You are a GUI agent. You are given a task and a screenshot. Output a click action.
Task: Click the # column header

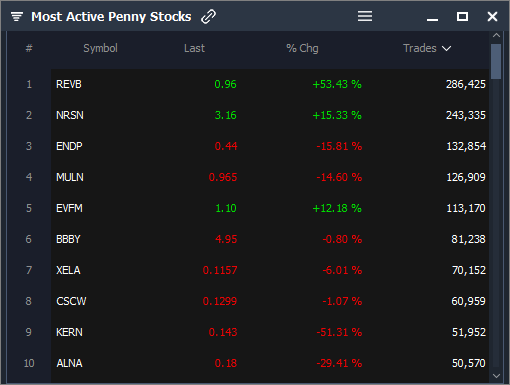pyautogui.click(x=29, y=48)
